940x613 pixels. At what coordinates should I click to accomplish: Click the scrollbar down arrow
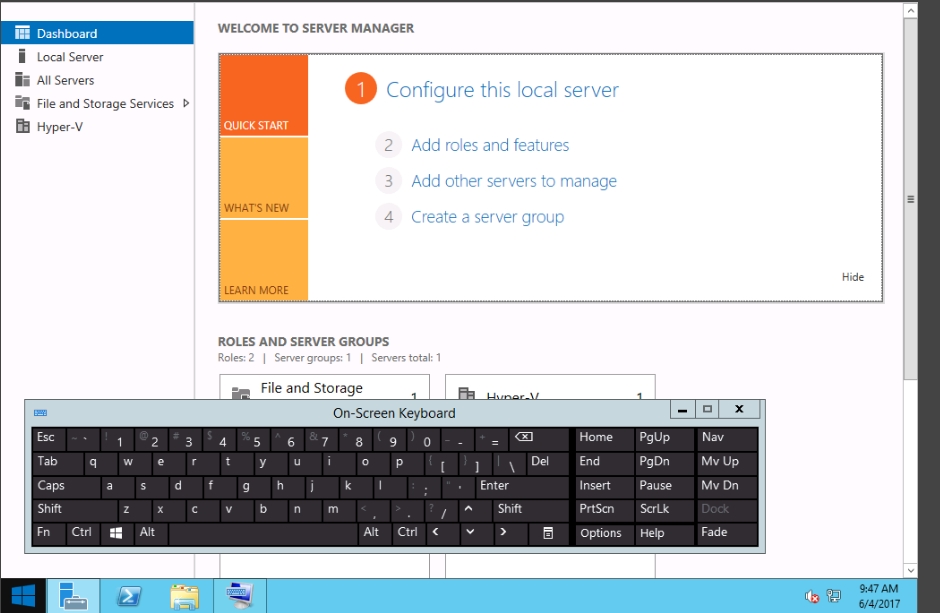coord(911,570)
